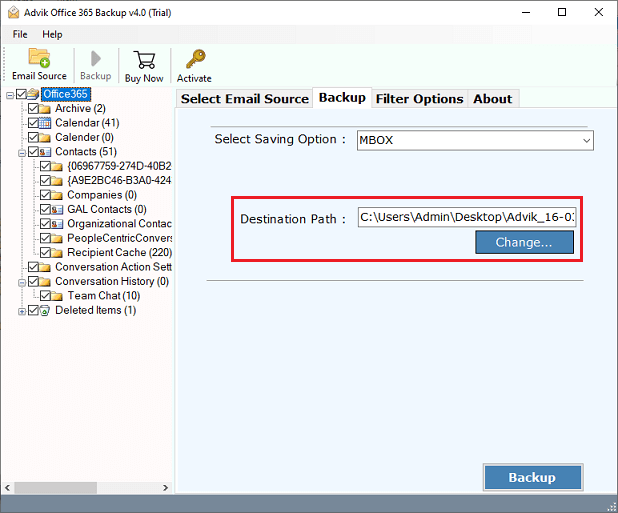This screenshot has height=513, width=618.
Task: Click the Email Source toolbar icon
Action: pyautogui.click(x=39, y=58)
